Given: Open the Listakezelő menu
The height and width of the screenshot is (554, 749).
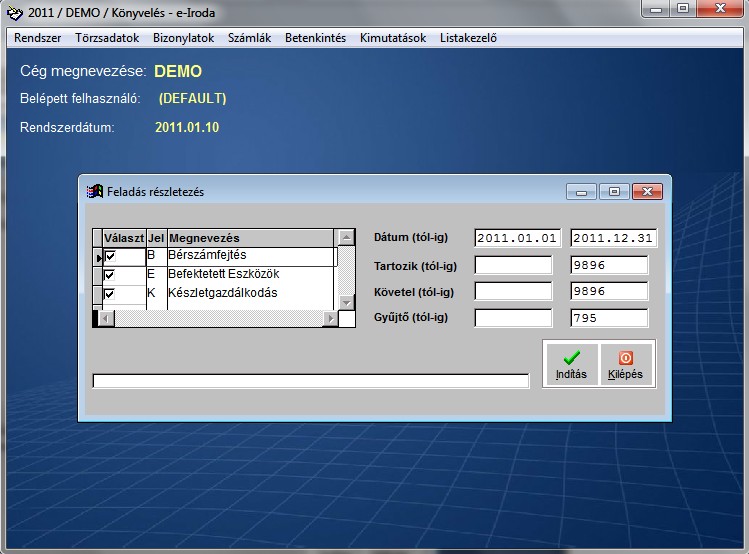Looking at the screenshot, I should (469, 38).
